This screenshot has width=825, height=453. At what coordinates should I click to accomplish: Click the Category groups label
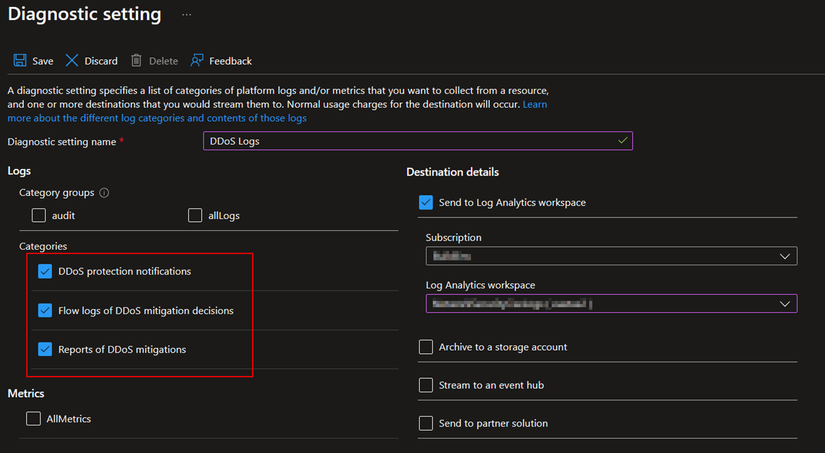pyautogui.click(x=57, y=193)
